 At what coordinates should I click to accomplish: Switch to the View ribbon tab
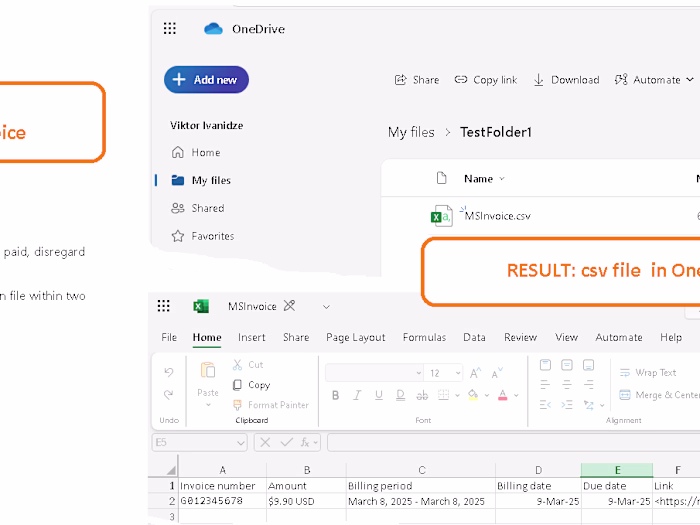pos(567,338)
